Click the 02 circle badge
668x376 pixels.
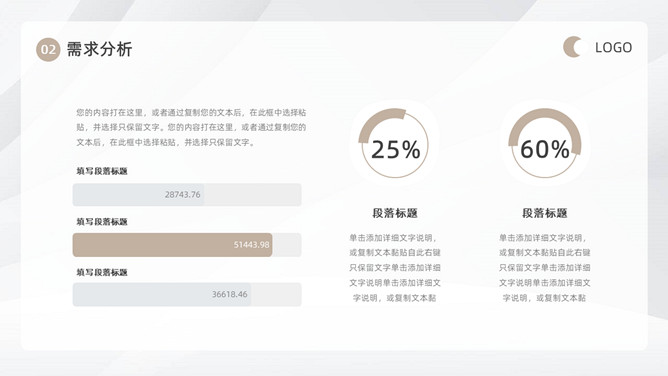tap(48, 49)
